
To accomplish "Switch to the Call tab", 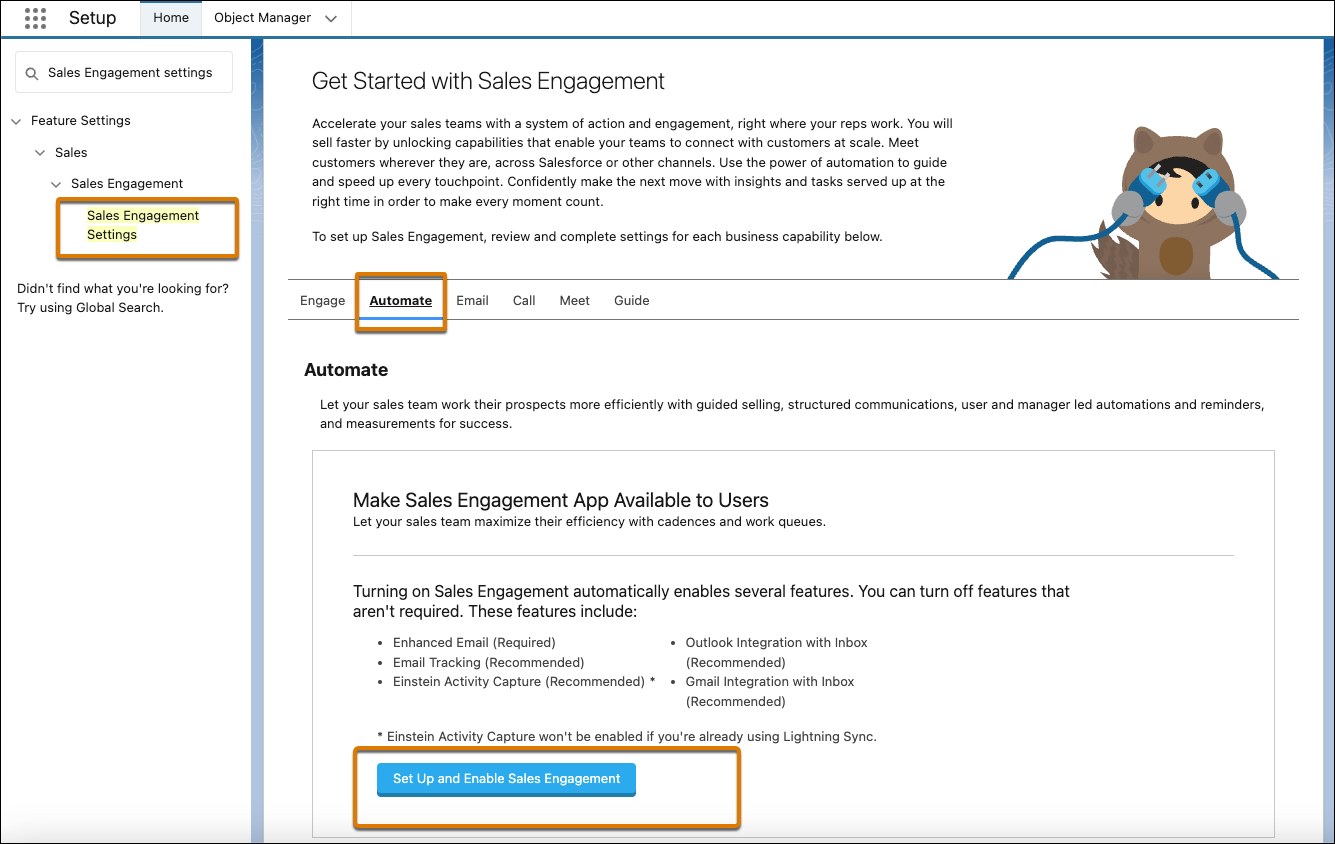I will [x=524, y=300].
